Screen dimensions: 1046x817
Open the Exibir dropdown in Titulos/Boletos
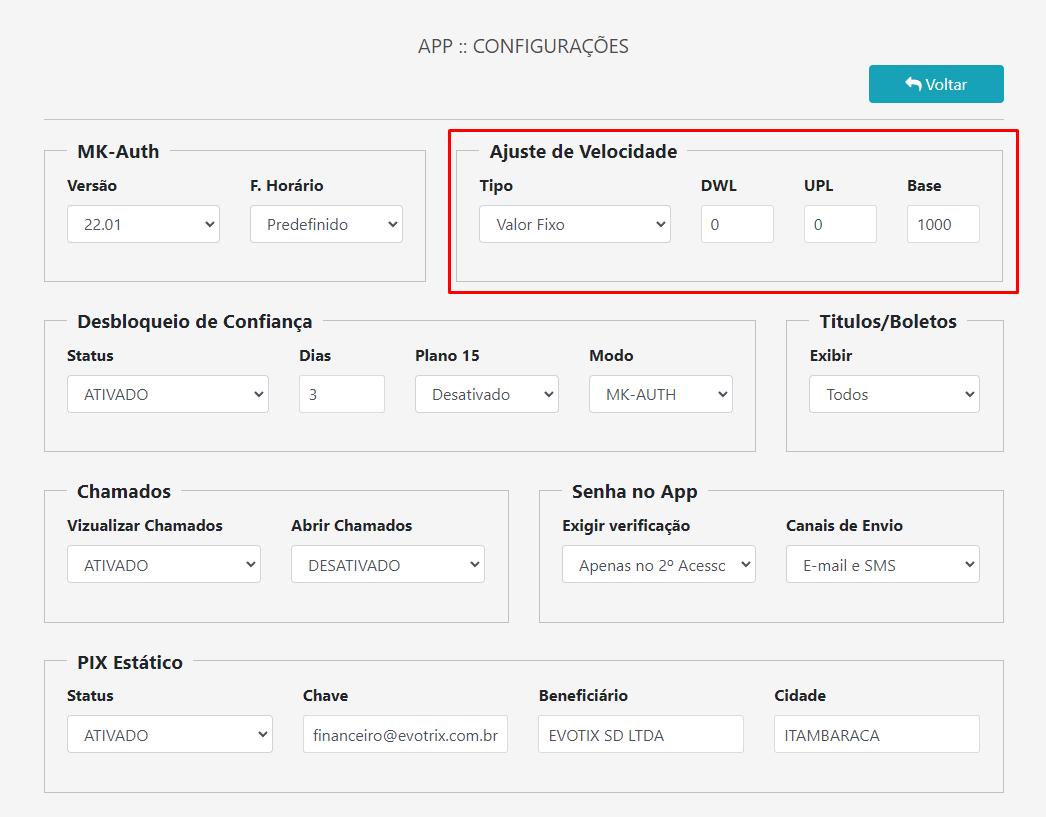click(893, 394)
